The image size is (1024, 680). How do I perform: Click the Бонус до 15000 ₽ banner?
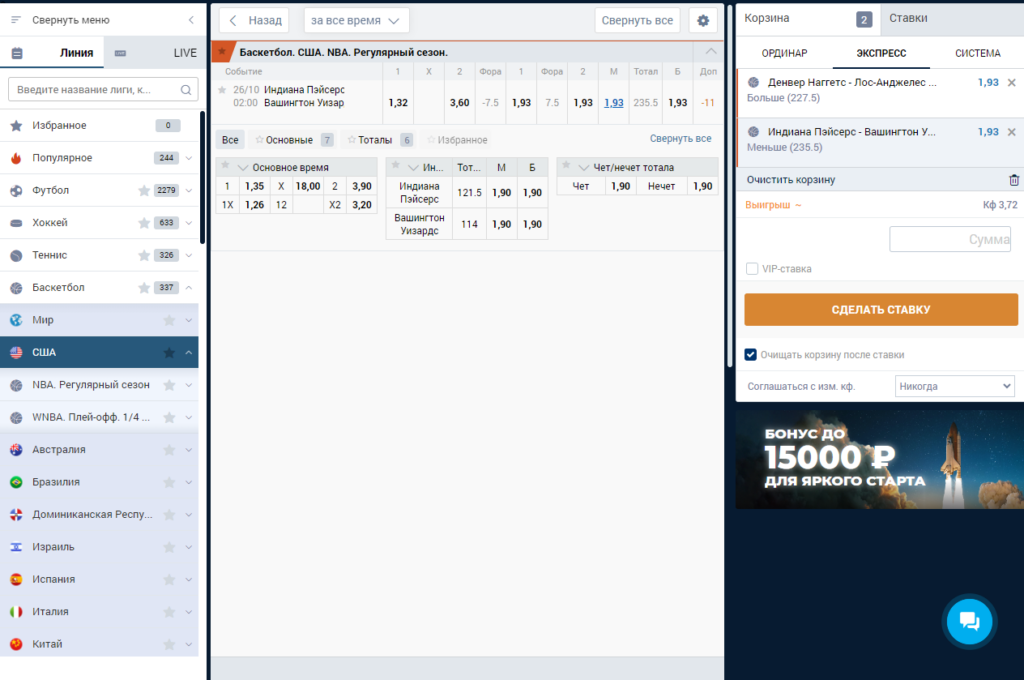(880, 460)
